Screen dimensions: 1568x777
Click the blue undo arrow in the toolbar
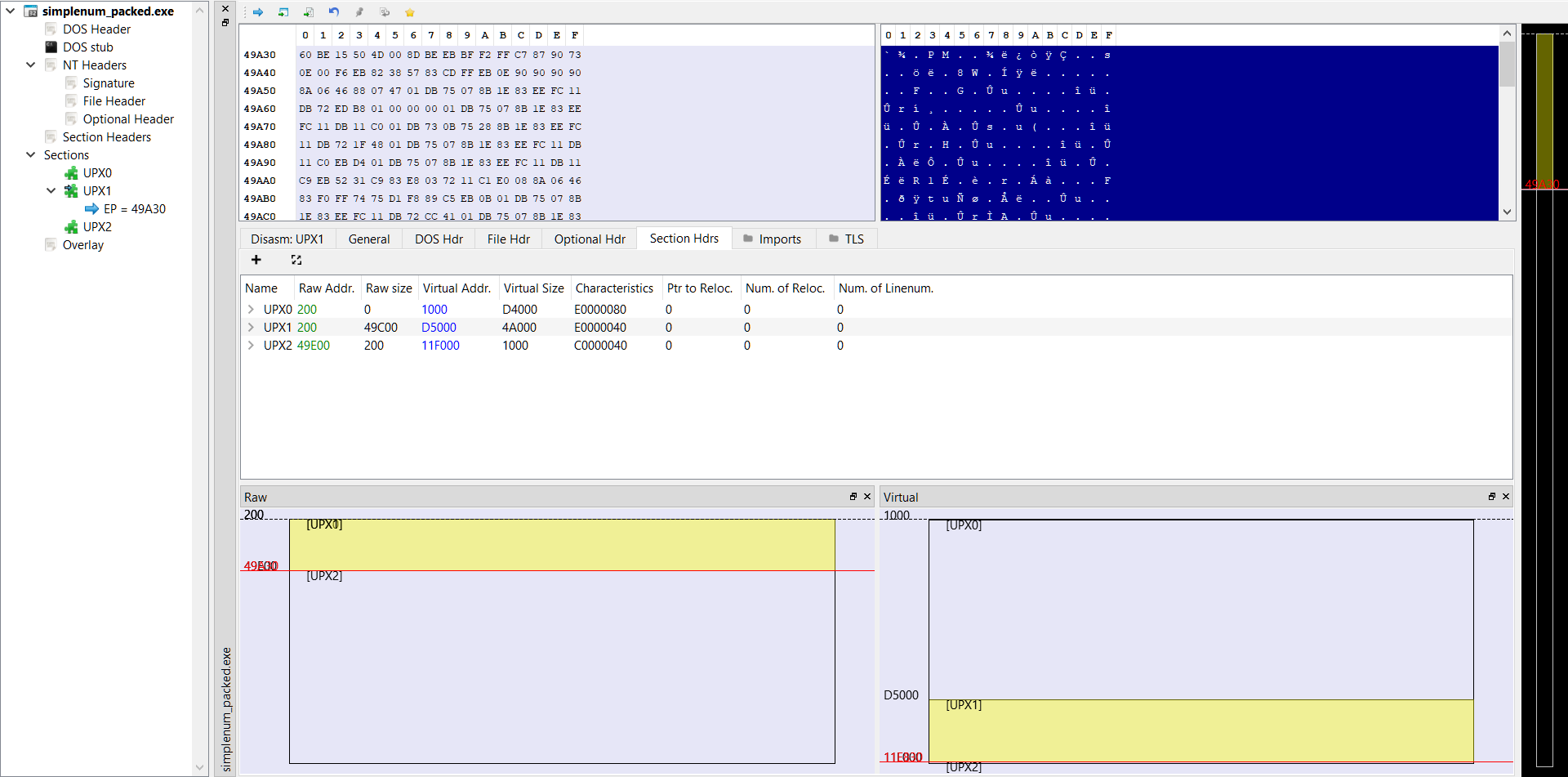tap(334, 12)
